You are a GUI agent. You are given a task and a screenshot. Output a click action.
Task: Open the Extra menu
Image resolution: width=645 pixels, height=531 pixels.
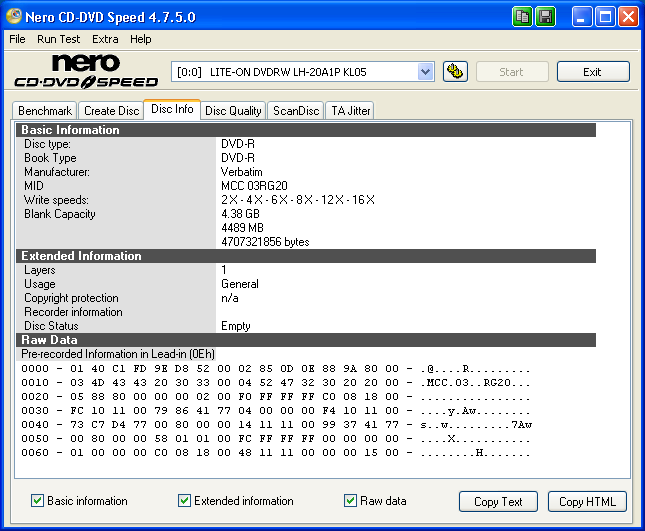pyautogui.click(x=105, y=39)
